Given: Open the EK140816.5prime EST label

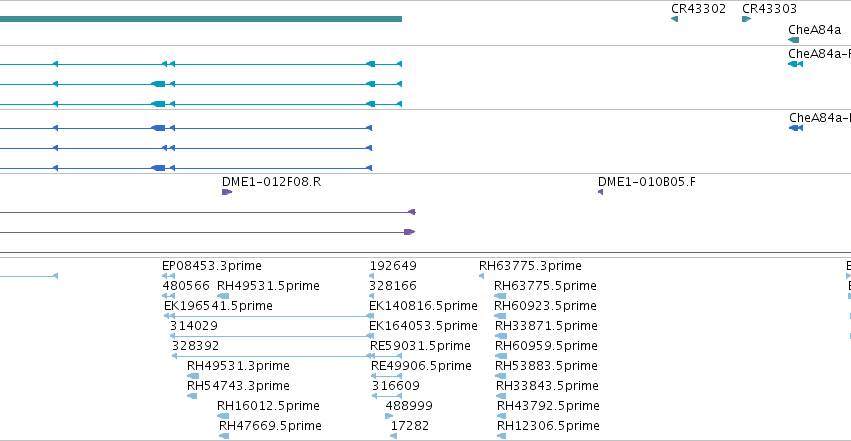Looking at the screenshot, I should (423, 306).
